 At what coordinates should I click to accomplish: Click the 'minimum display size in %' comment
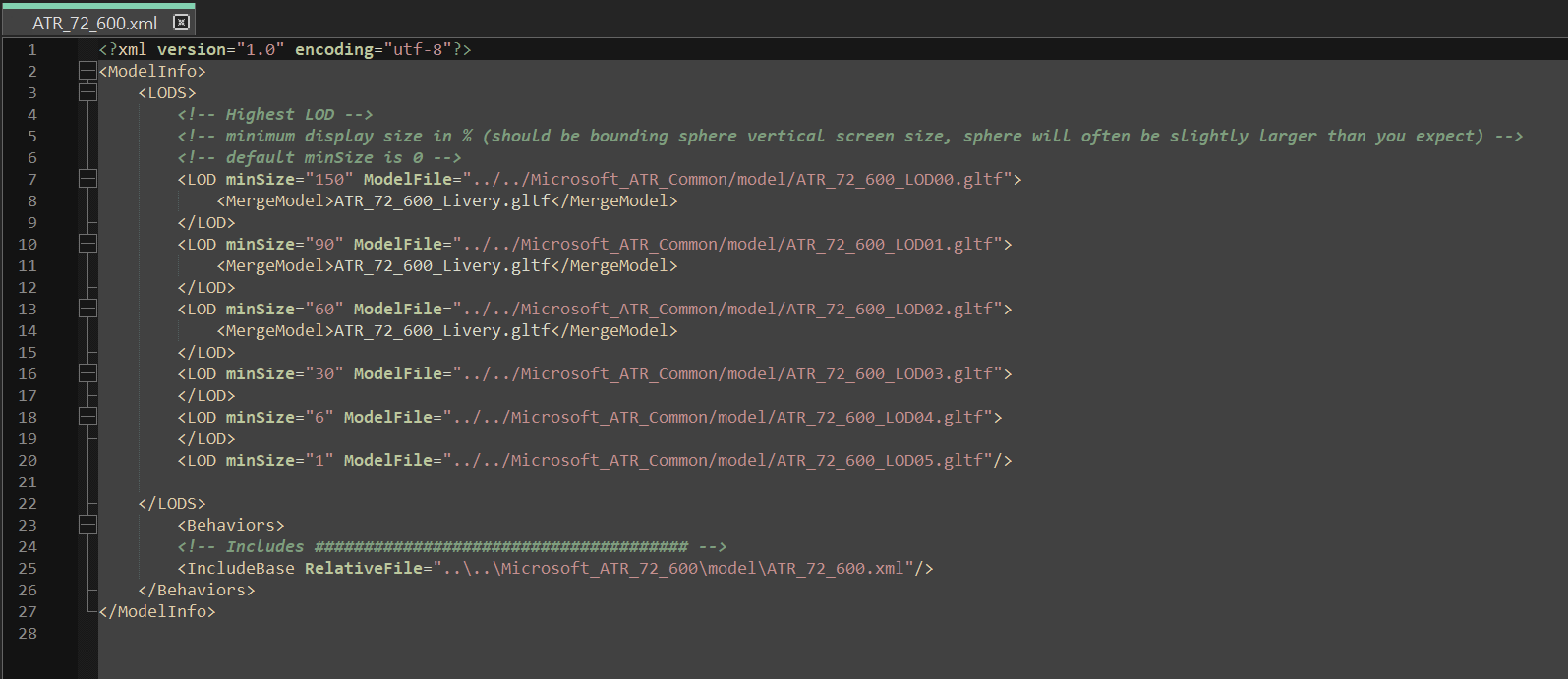point(850,136)
